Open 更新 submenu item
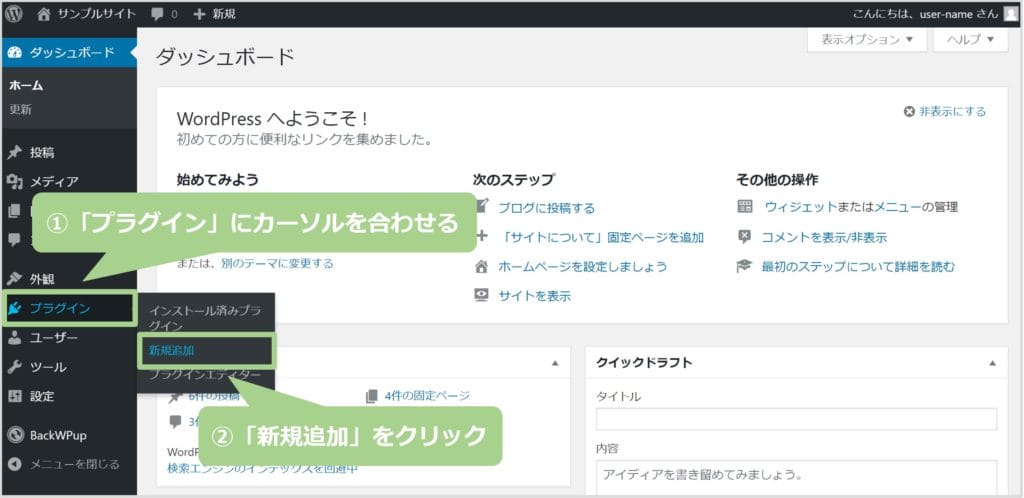Image resolution: width=1024 pixels, height=498 pixels. tap(20, 110)
